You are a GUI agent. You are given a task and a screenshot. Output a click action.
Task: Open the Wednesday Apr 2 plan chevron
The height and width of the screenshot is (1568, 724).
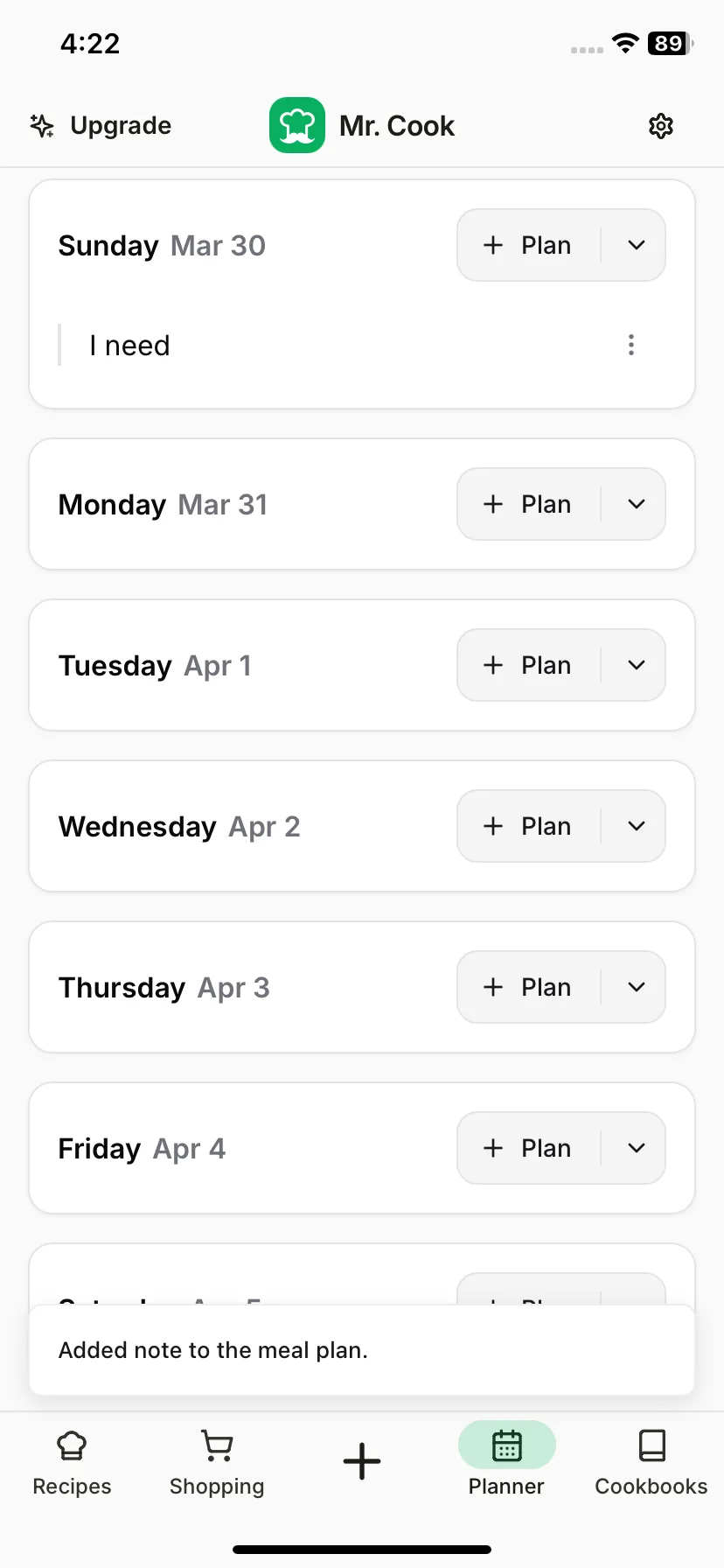pos(637,826)
